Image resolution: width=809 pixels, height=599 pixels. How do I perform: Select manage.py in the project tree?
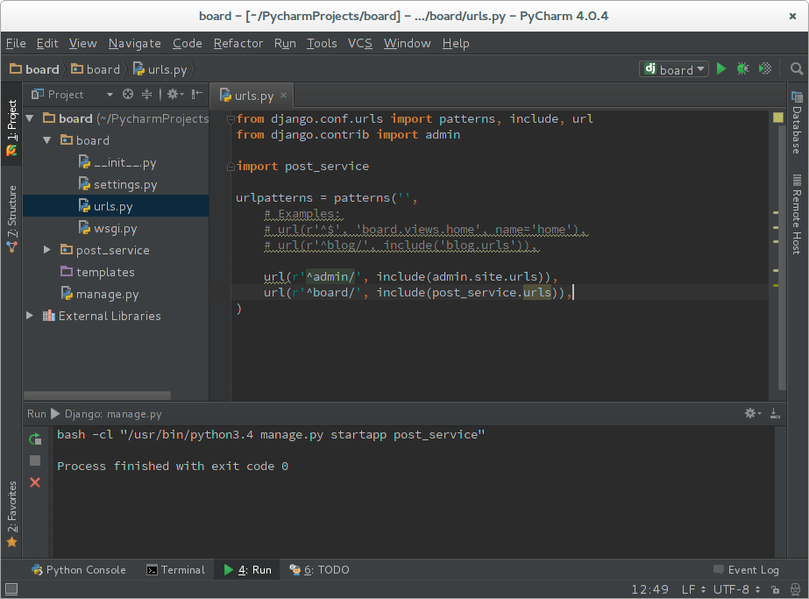click(100, 294)
